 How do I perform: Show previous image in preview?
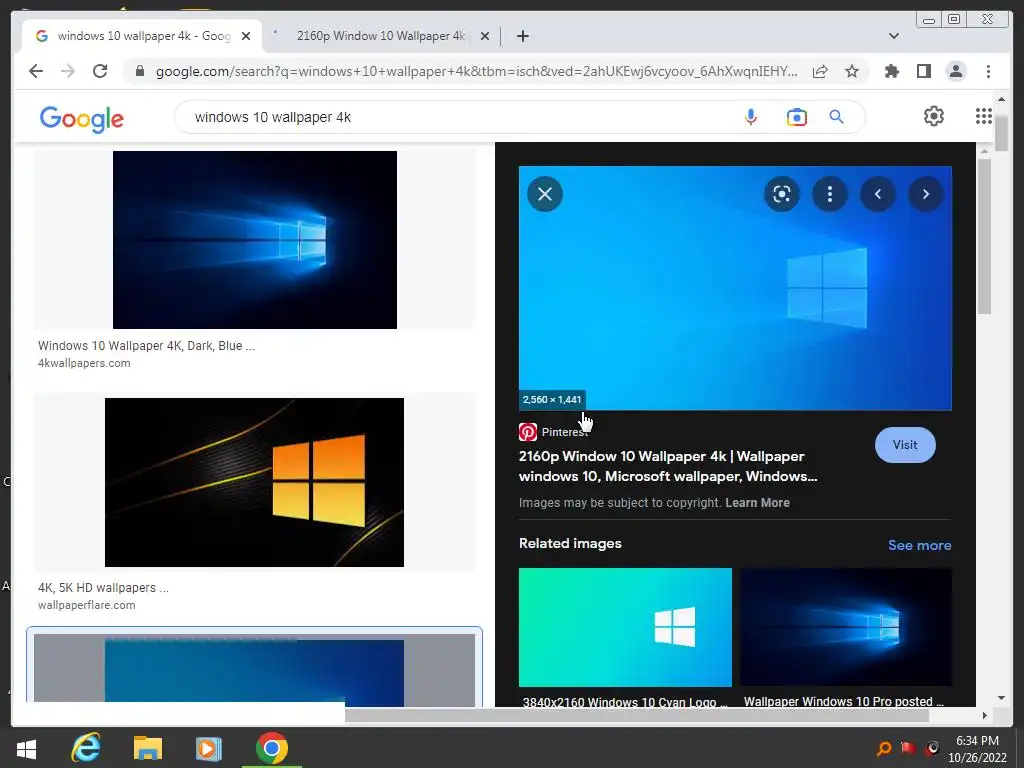(878, 194)
